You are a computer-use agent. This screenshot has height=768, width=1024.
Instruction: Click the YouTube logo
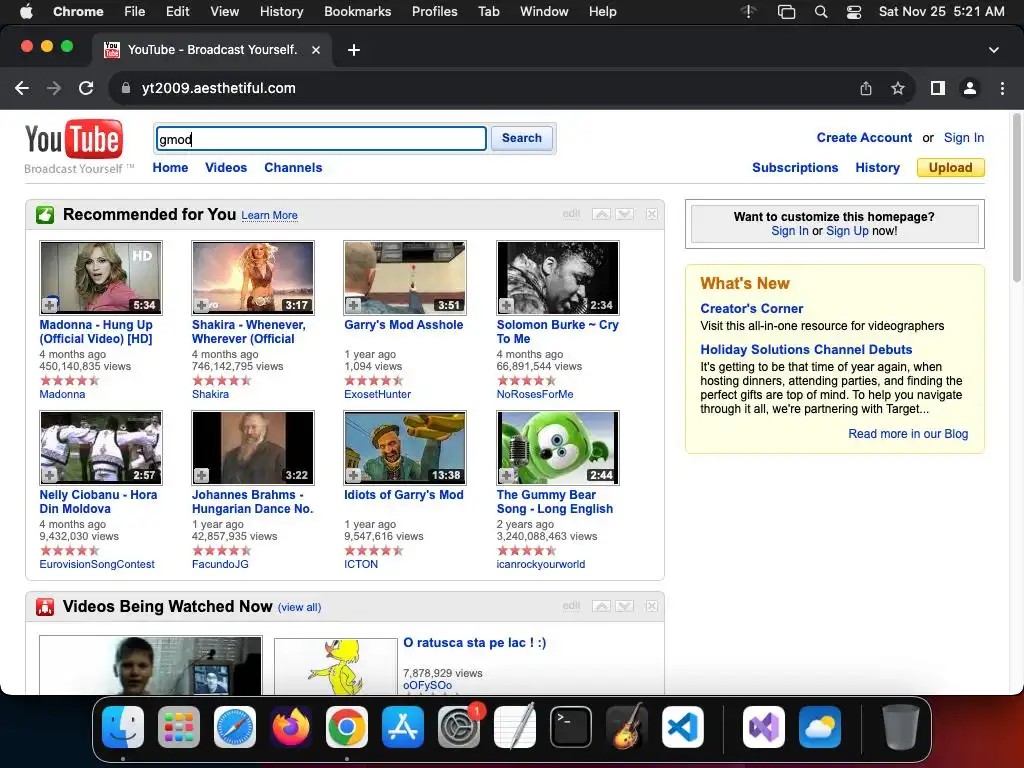click(x=74, y=139)
